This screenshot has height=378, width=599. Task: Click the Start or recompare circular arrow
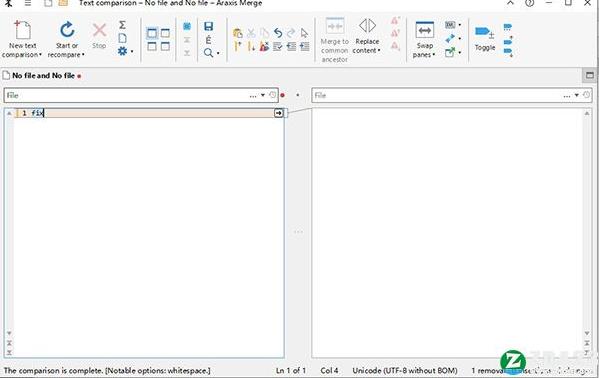(67, 30)
